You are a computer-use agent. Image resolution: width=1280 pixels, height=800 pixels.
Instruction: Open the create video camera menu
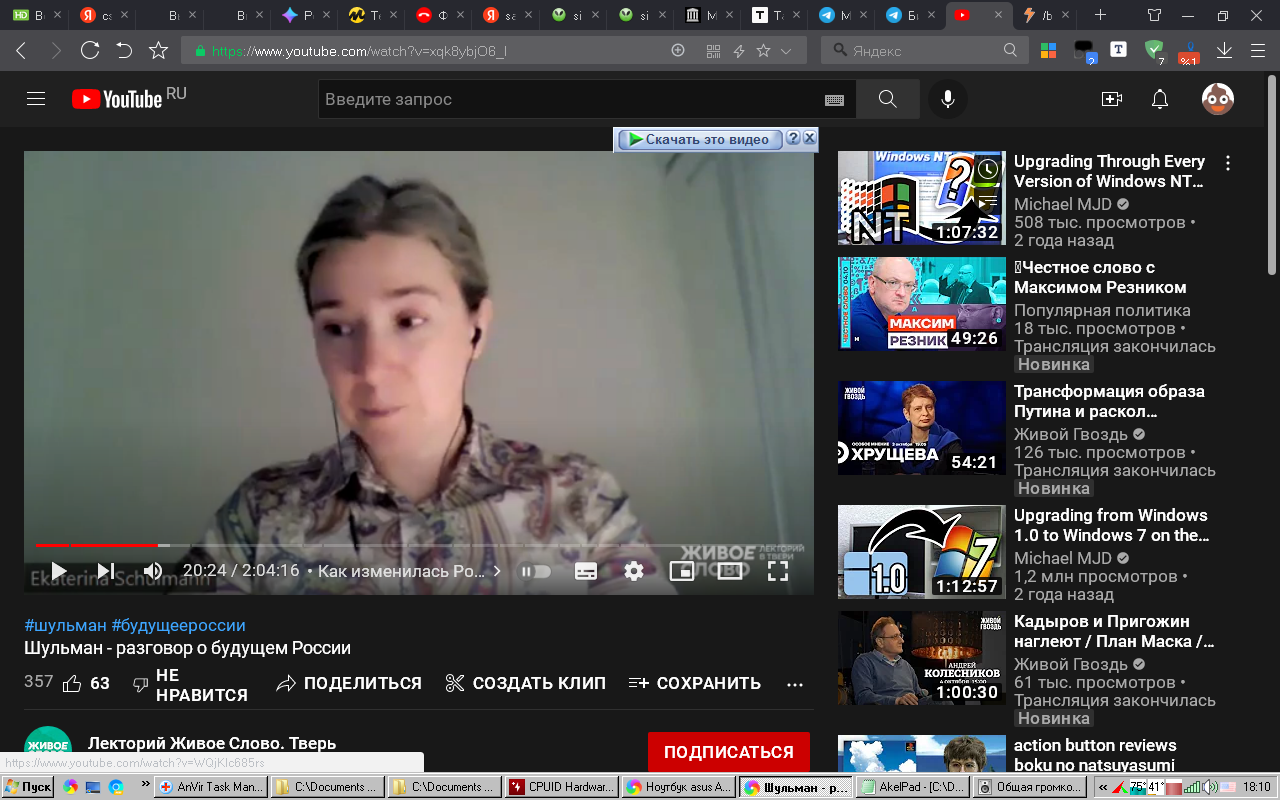click(1111, 99)
